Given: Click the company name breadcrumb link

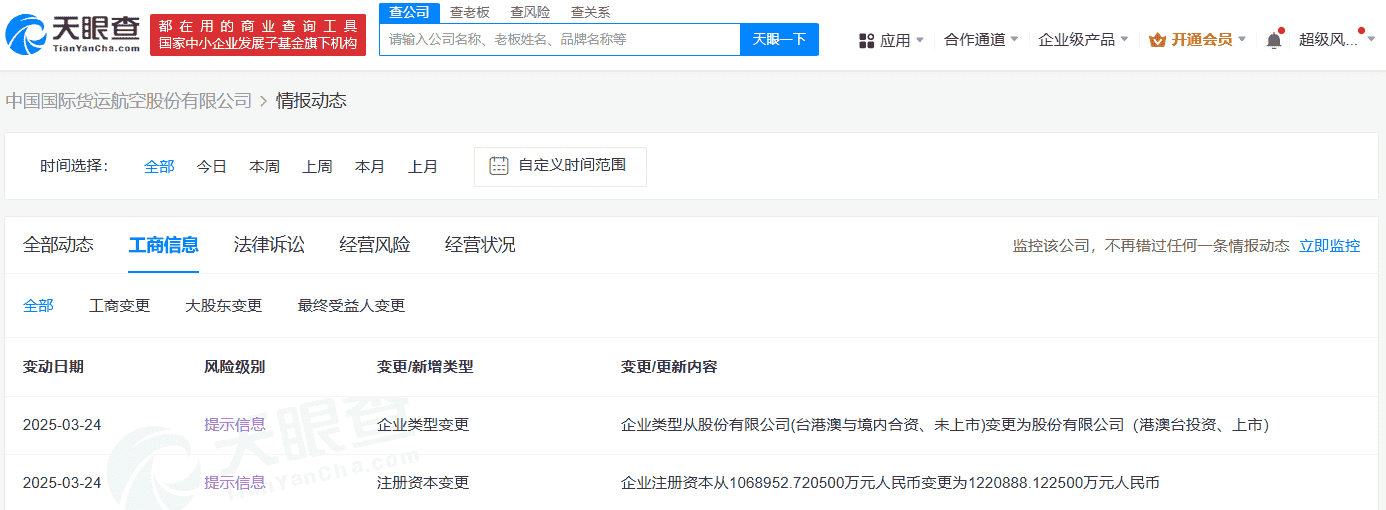Looking at the screenshot, I should click(129, 101).
